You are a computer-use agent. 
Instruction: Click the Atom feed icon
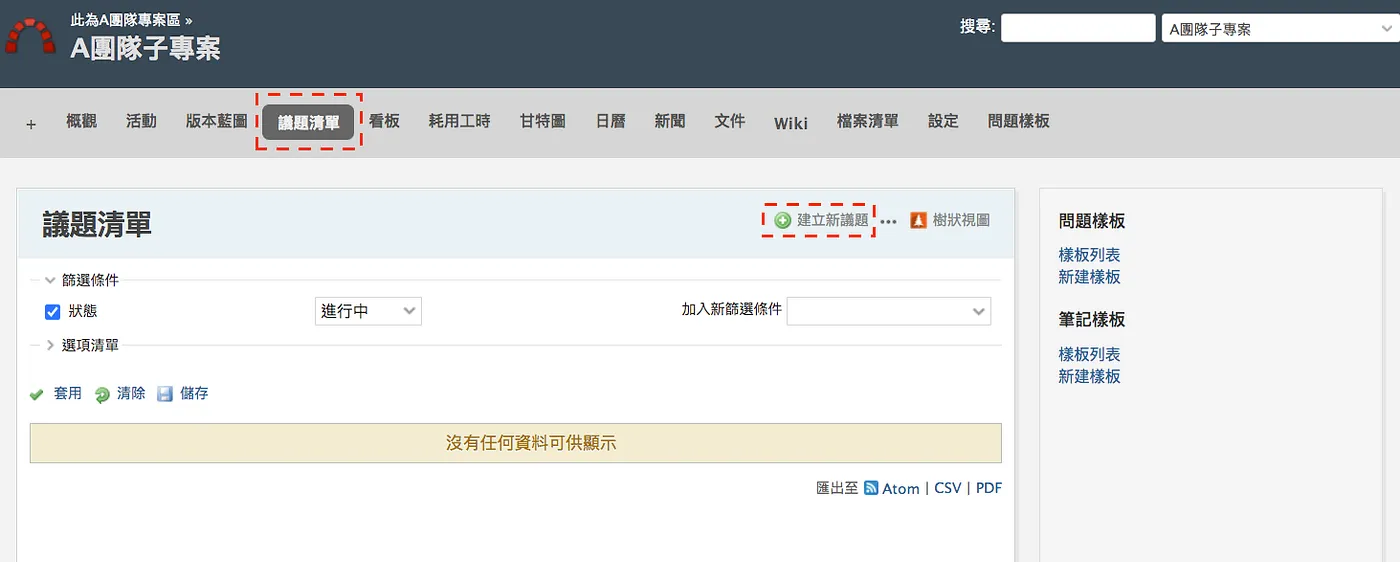[x=871, y=488]
